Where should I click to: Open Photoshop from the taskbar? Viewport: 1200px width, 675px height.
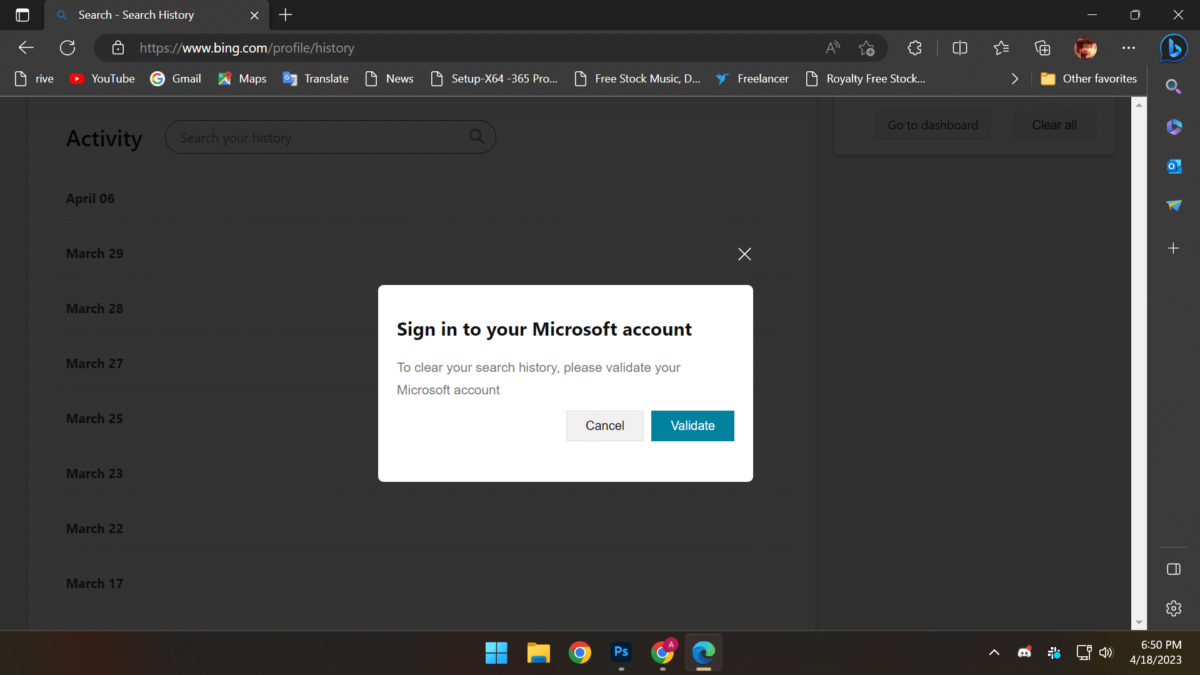tap(621, 653)
